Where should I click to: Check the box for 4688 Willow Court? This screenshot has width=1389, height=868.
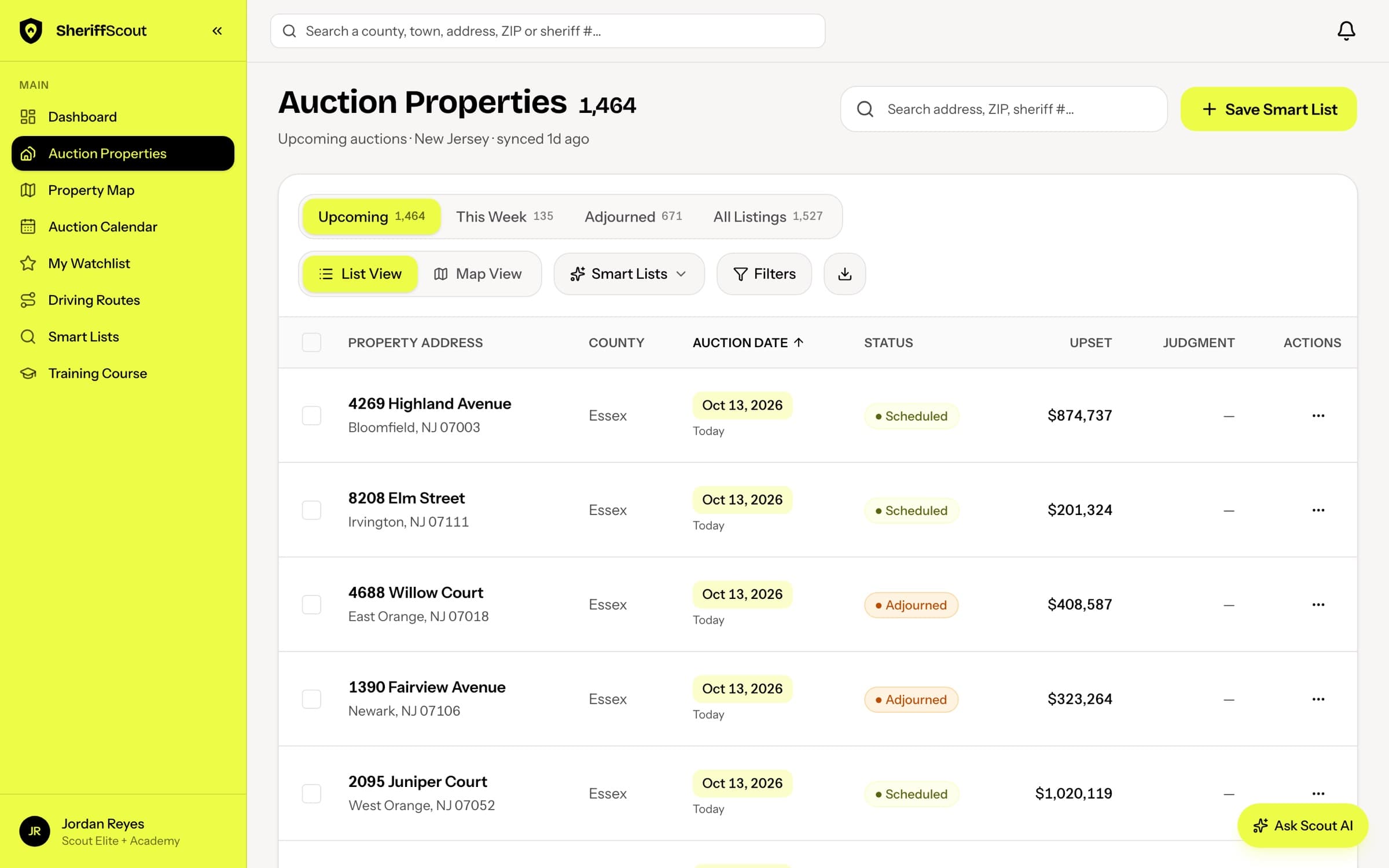tap(311, 605)
